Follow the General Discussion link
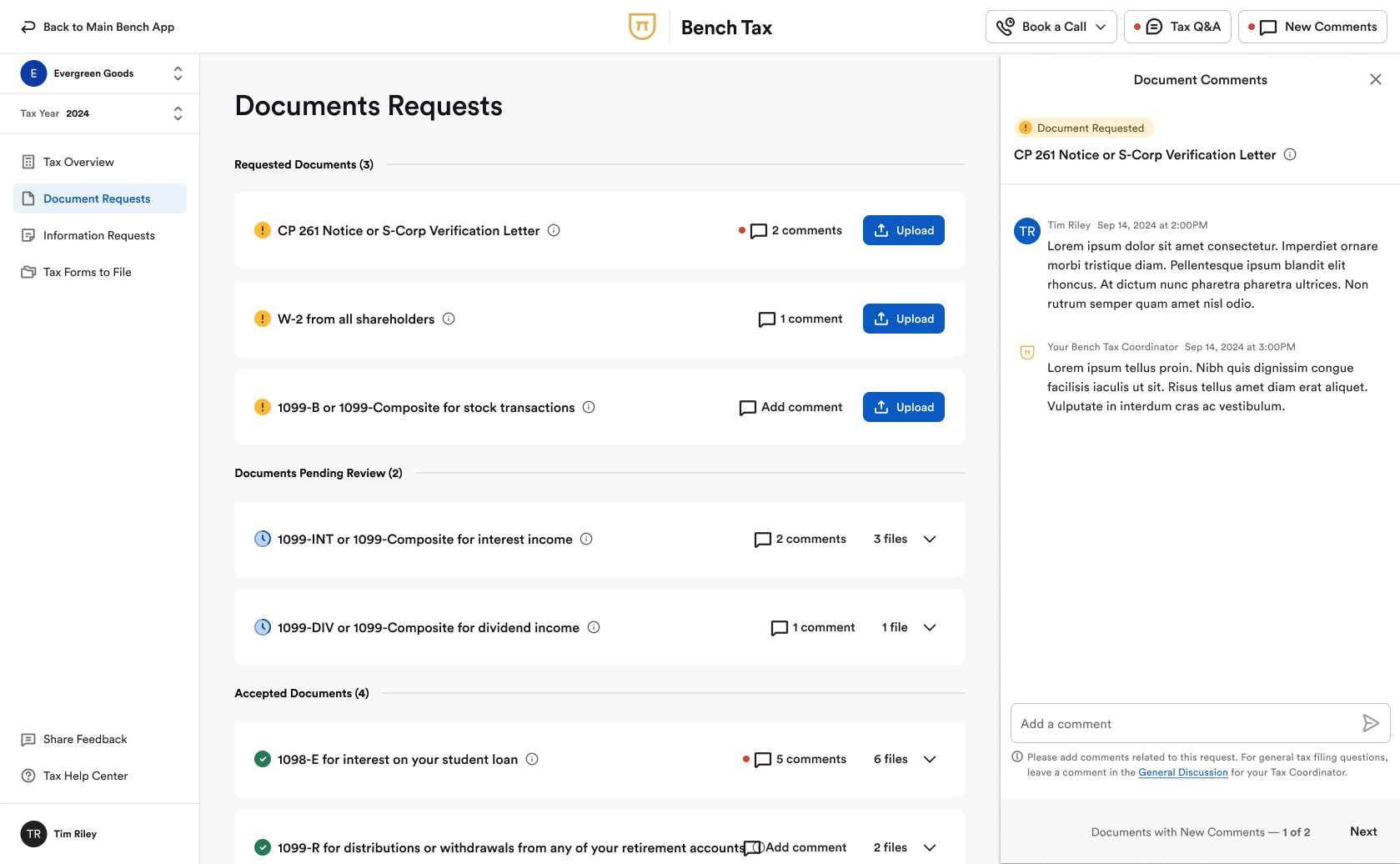1400x864 pixels. coord(1183,772)
